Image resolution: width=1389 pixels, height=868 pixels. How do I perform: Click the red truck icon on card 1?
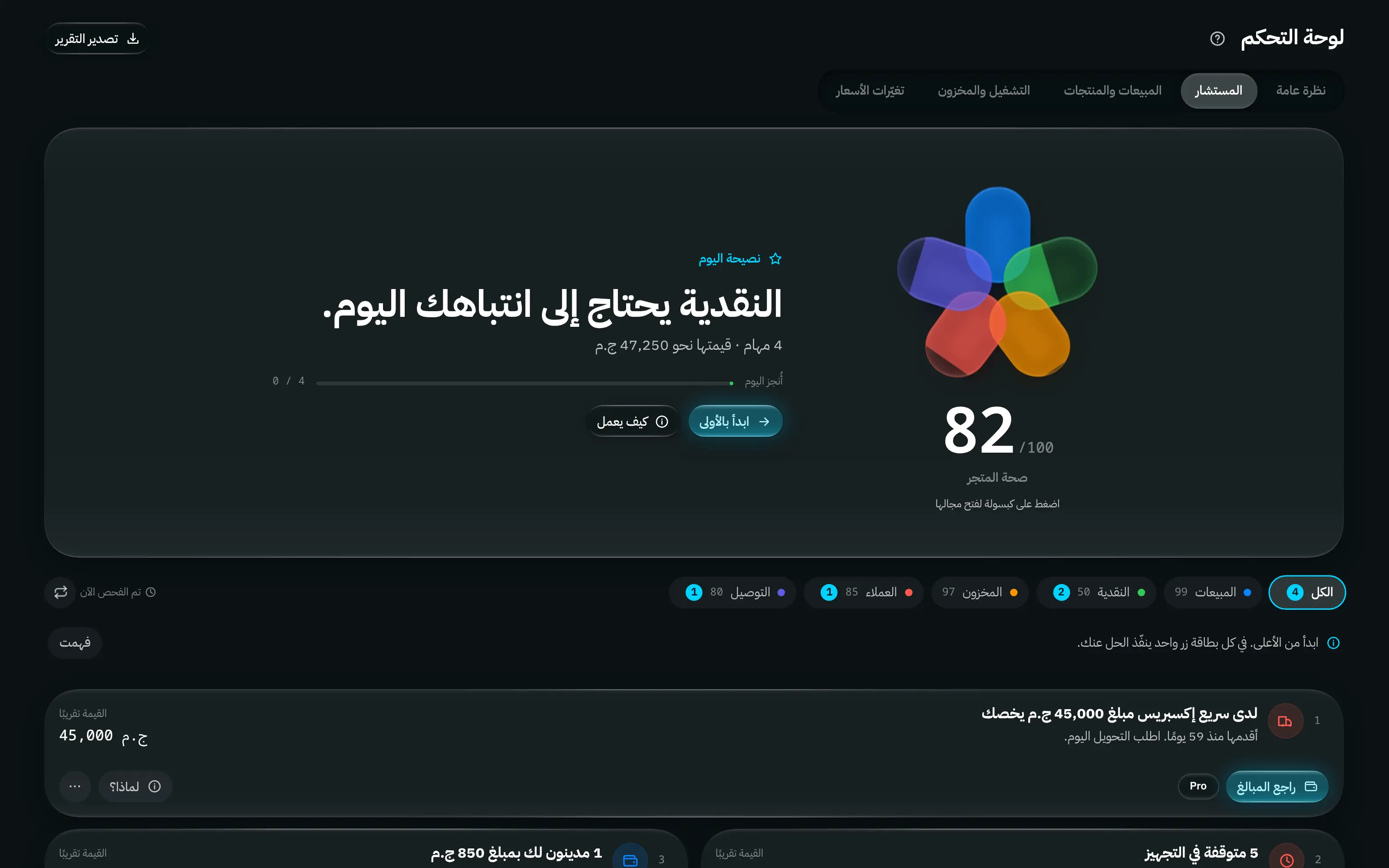pyautogui.click(x=1285, y=720)
